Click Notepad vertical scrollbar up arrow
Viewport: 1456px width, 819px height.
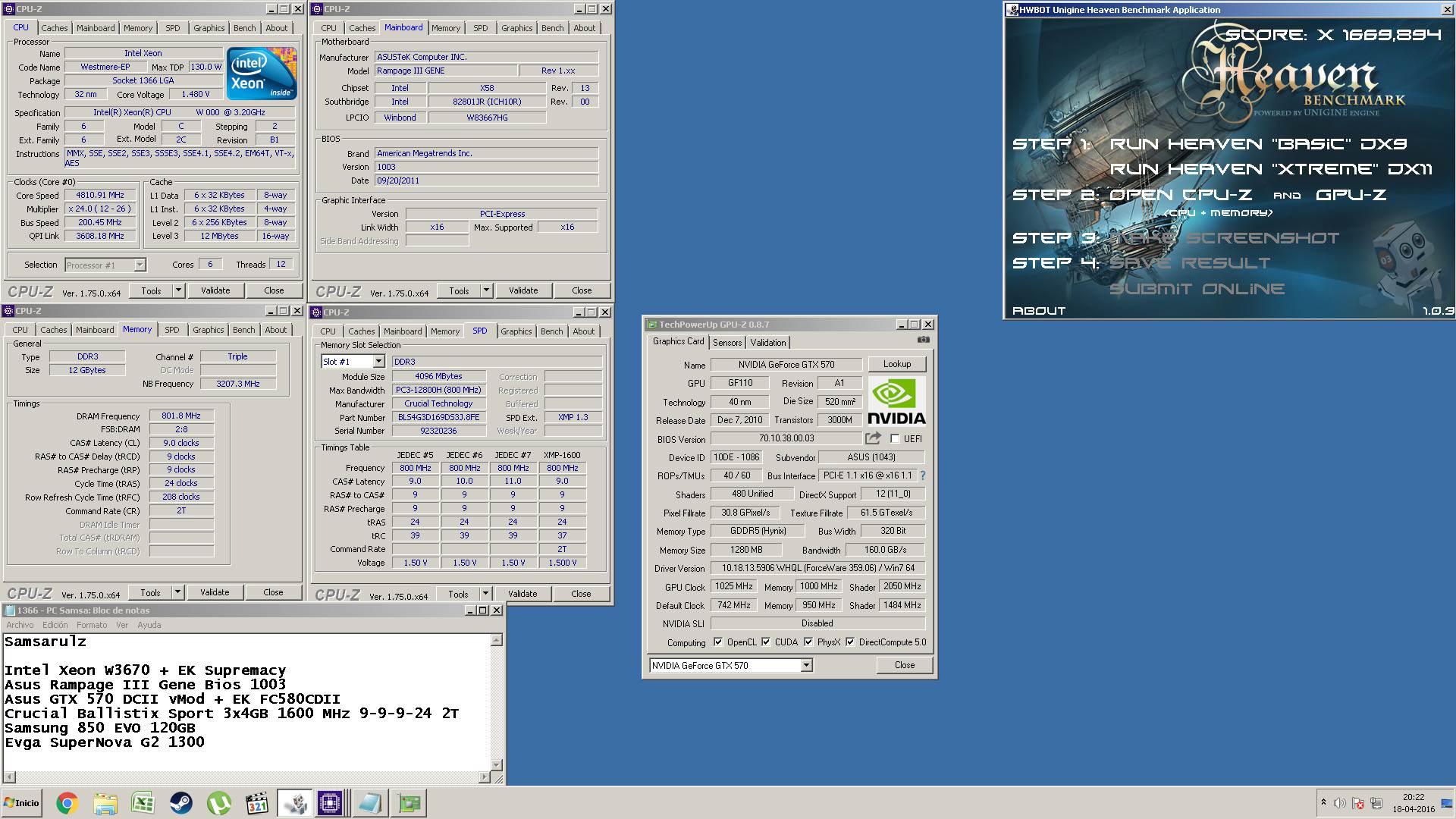tap(497, 641)
